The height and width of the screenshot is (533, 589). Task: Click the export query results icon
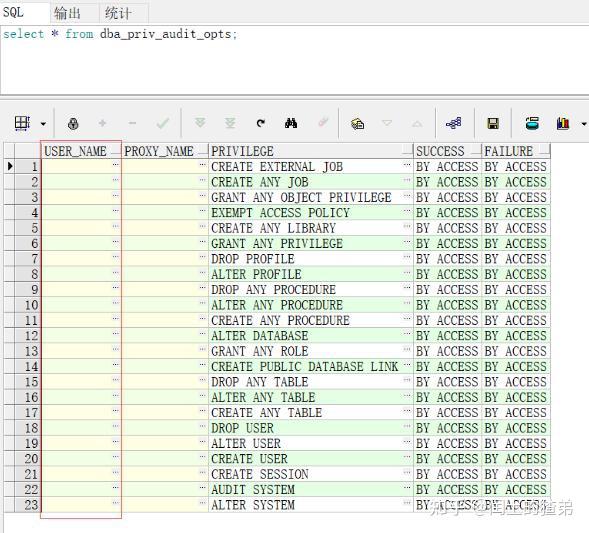coord(532,123)
